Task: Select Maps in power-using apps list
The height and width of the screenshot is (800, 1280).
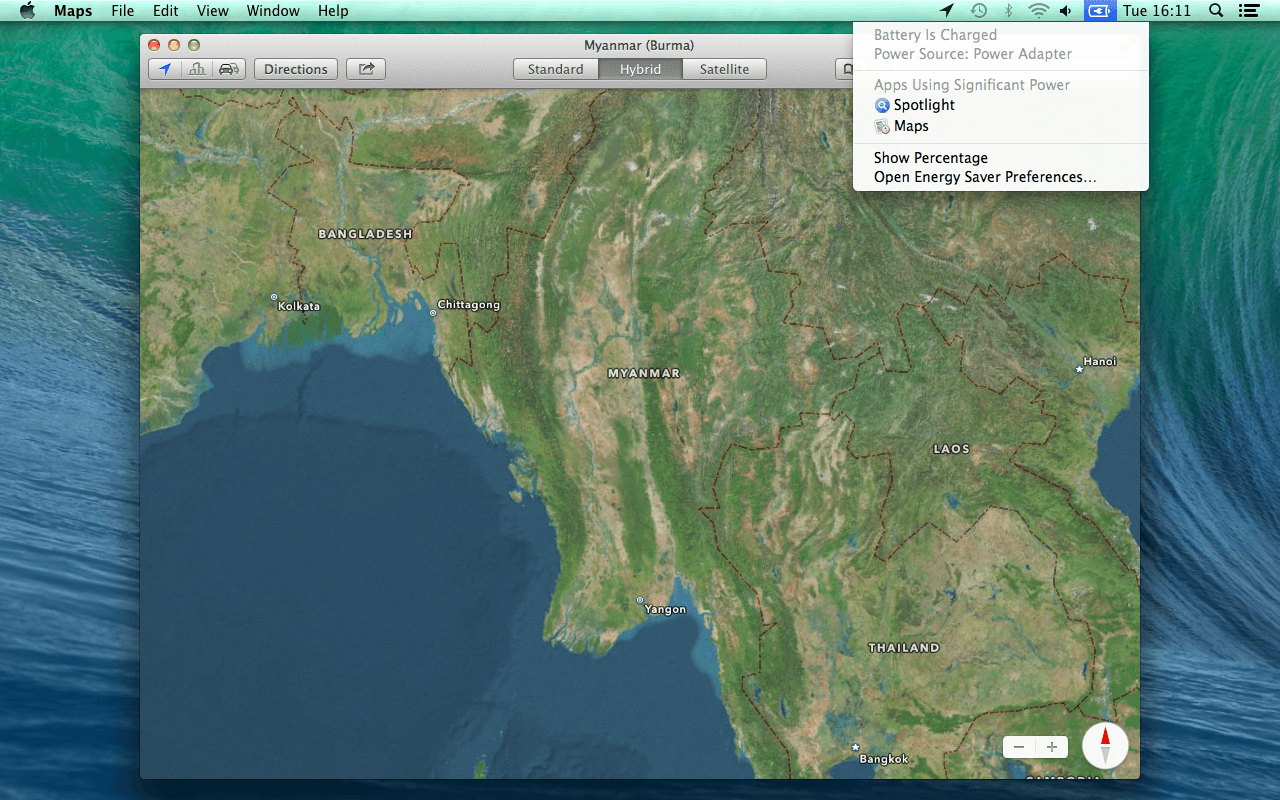Action: click(1000, 126)
